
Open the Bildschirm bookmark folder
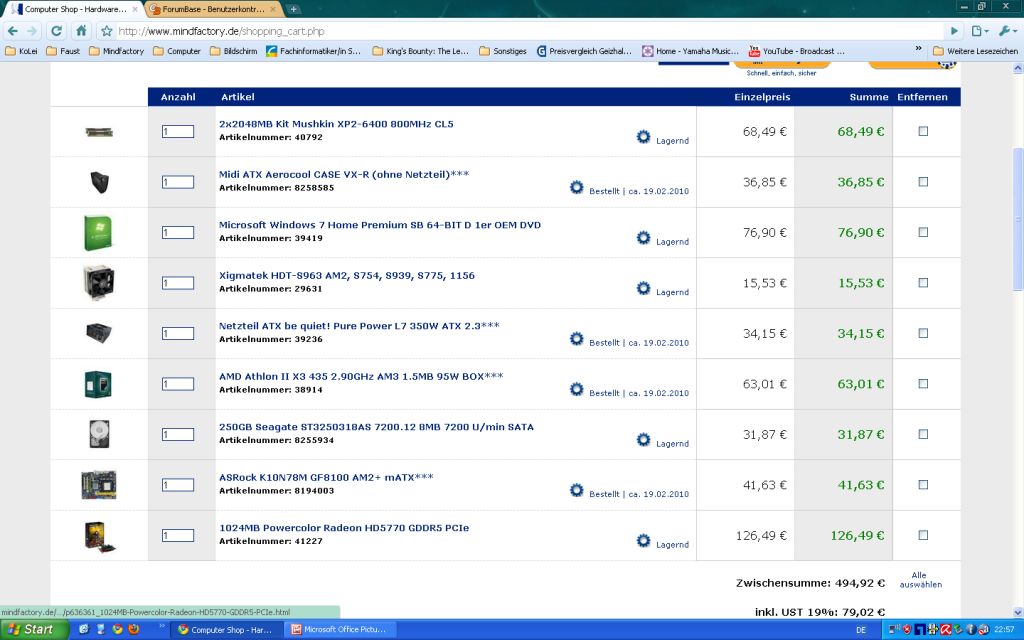pyautogui.click(x=234, y=51)
